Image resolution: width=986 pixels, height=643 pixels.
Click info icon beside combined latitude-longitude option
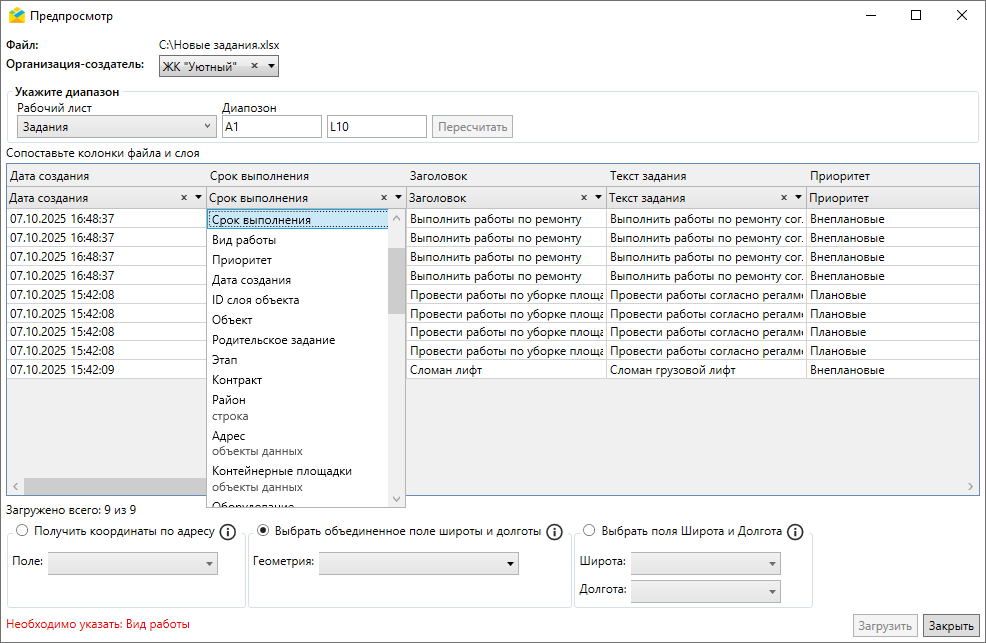click(x=555, y=532)
